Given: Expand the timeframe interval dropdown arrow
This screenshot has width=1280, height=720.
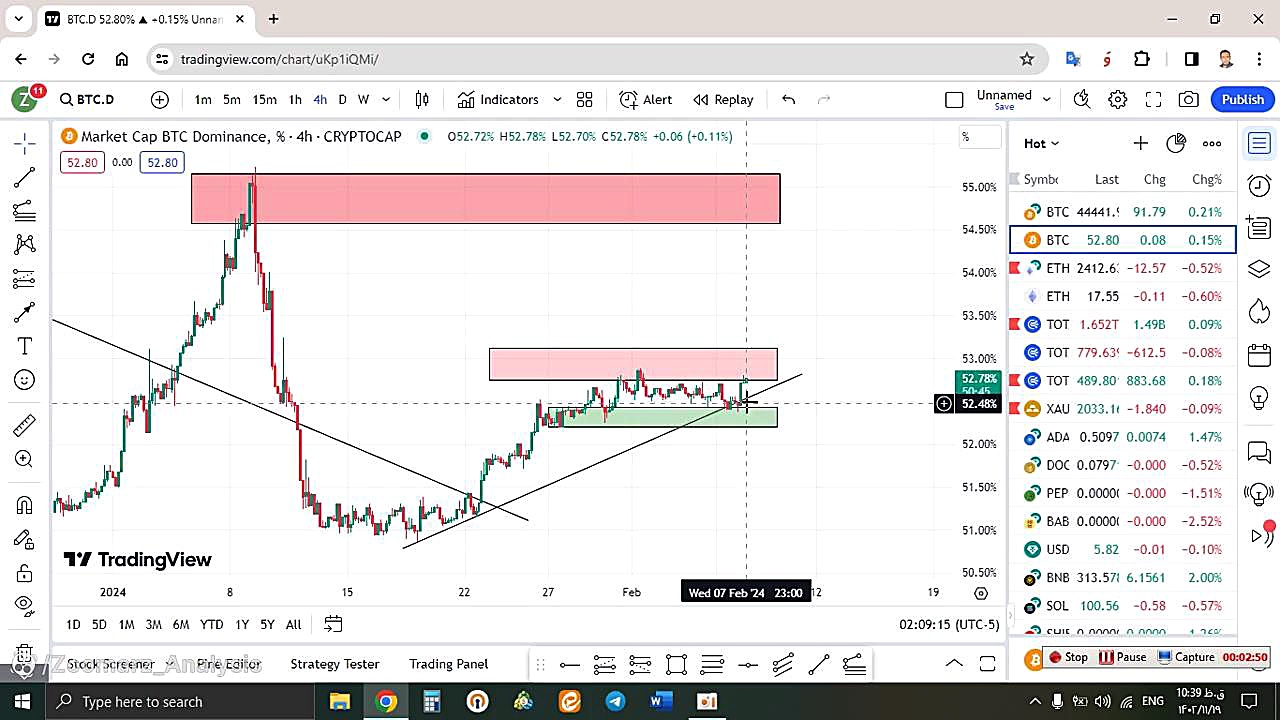Looking at the screenshot, I should [386, 99].
